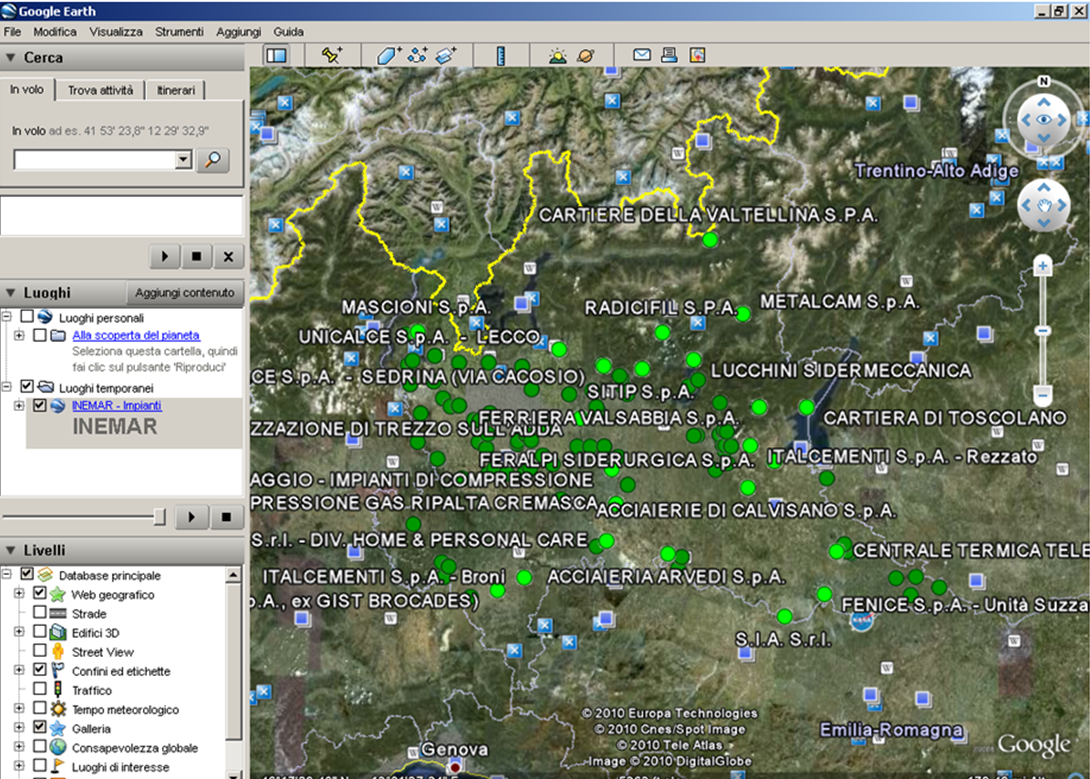
Task: Click zoom out minus button
Action: pyautogui.click(x=1043, y=395)
